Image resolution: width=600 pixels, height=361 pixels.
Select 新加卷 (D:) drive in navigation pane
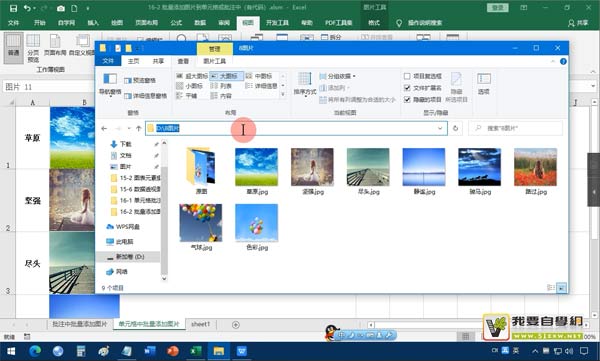click(130, 256)
